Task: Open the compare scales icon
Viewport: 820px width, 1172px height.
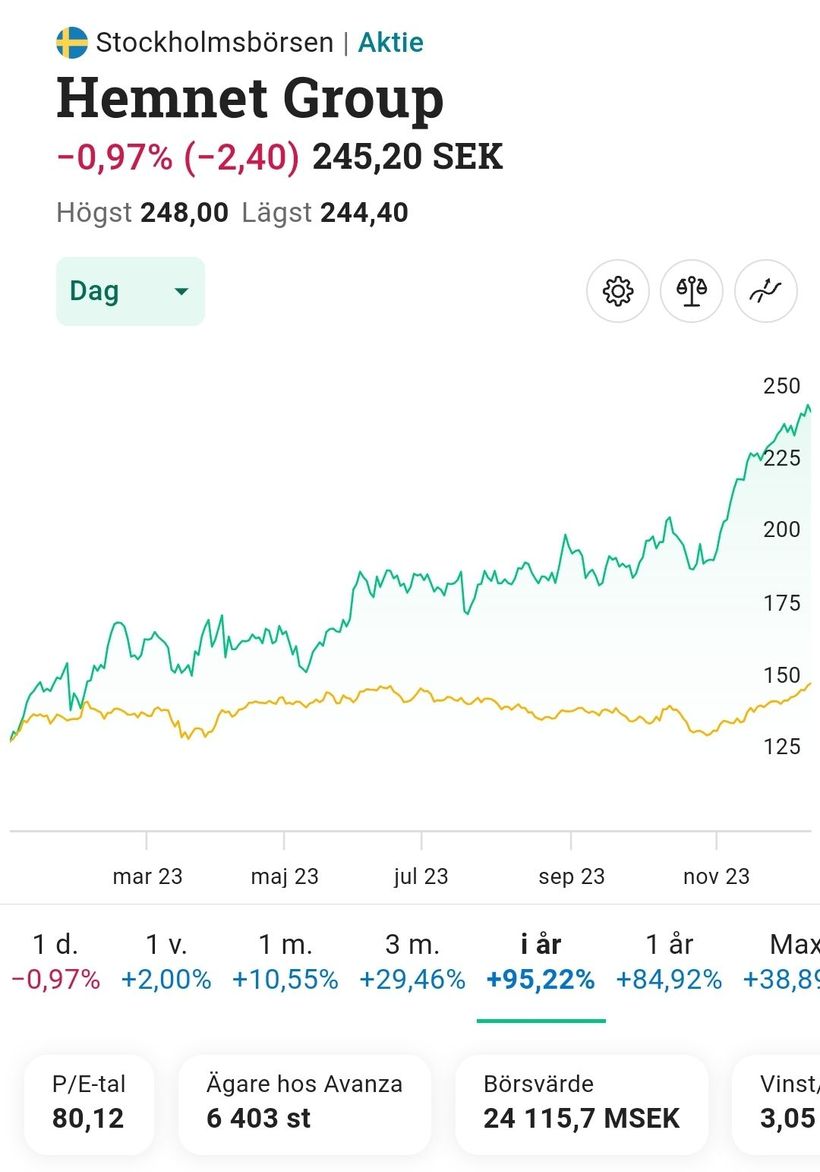Action: (691, 292)
